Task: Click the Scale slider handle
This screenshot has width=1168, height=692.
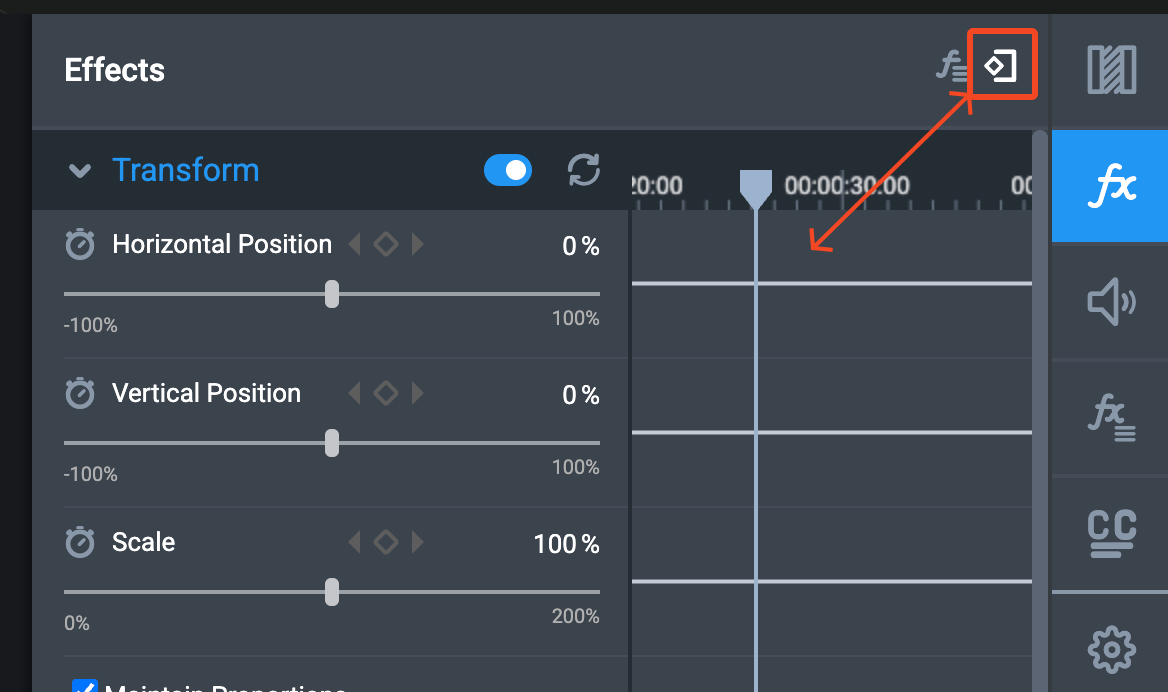Action: coord(332,592)
